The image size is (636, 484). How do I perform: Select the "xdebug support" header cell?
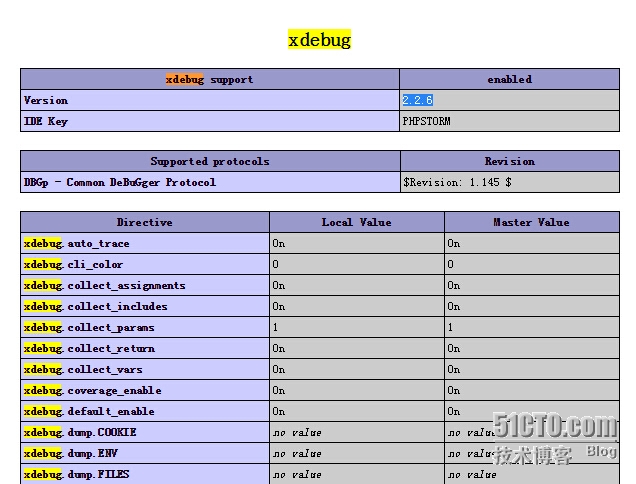coord(210,80)
